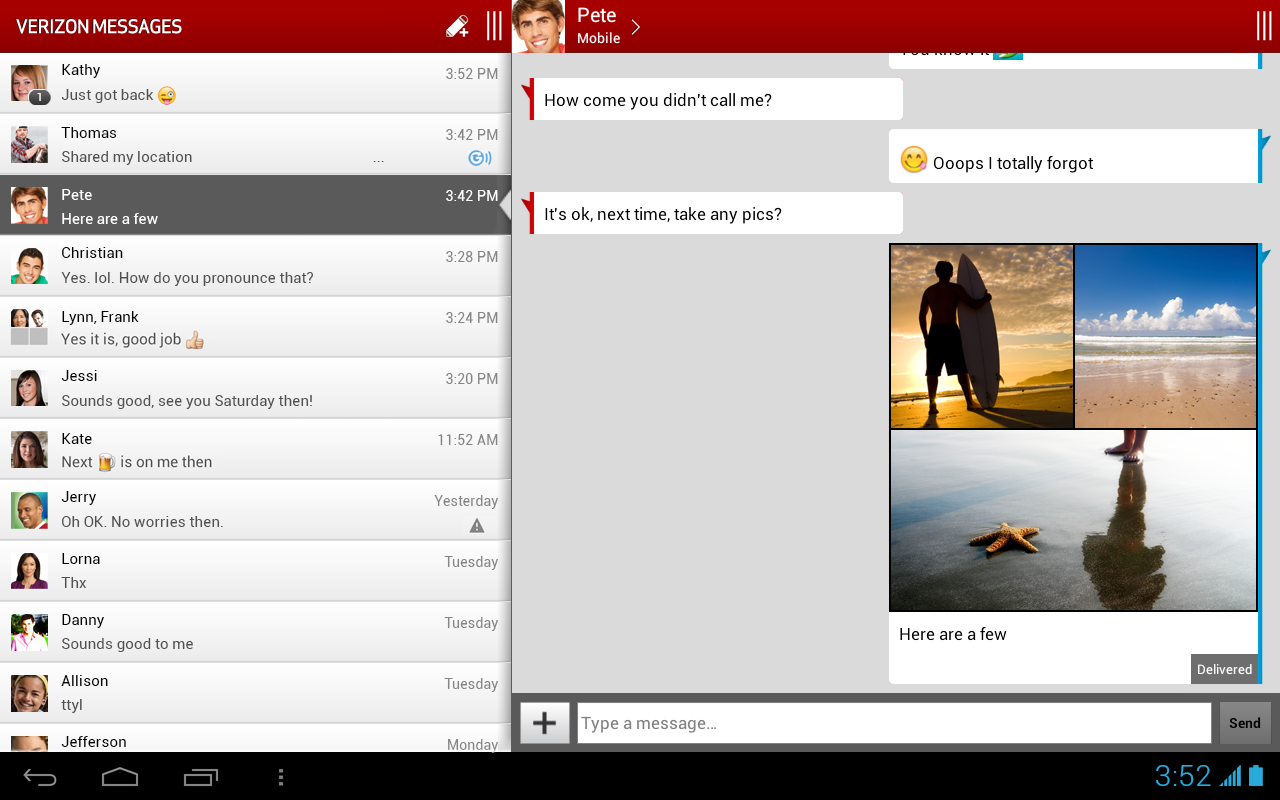
Task: Tap the back navigation arrow in system bar
Action: [x=40, y=776]
